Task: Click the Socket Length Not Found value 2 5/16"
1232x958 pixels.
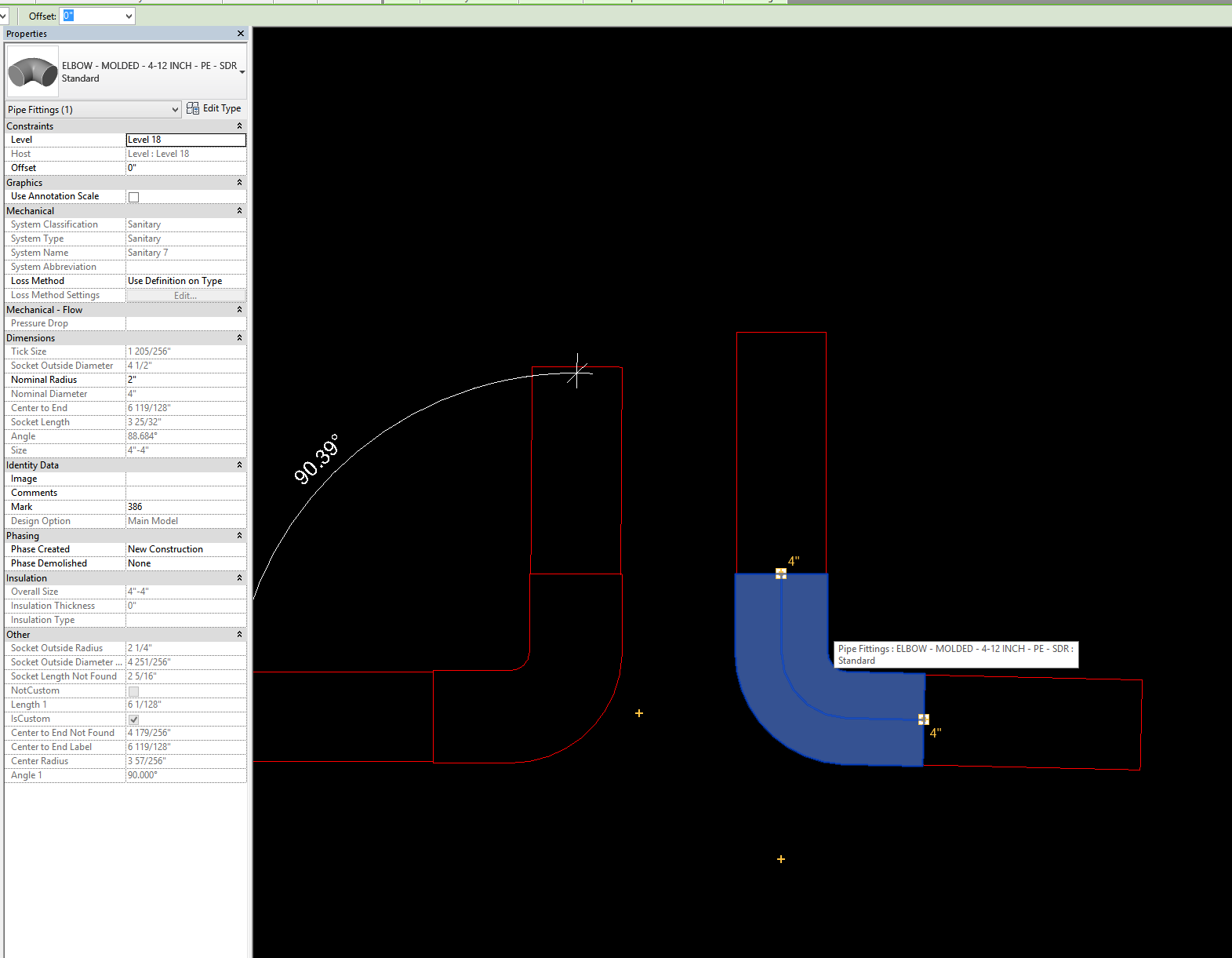Action: click(186, 676)
